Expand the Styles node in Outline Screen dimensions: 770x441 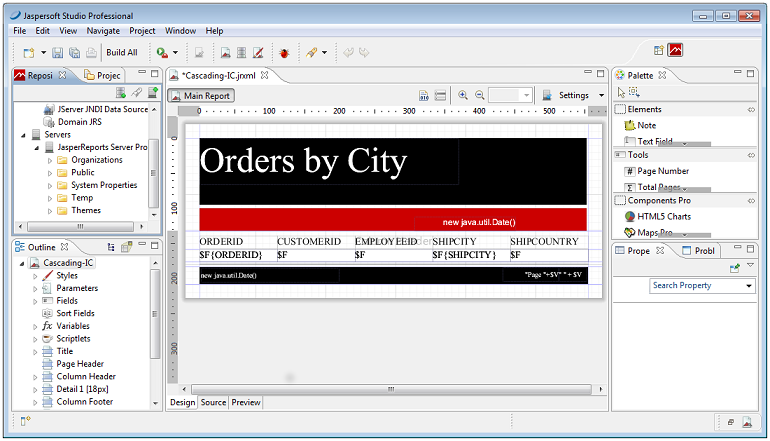35,276
